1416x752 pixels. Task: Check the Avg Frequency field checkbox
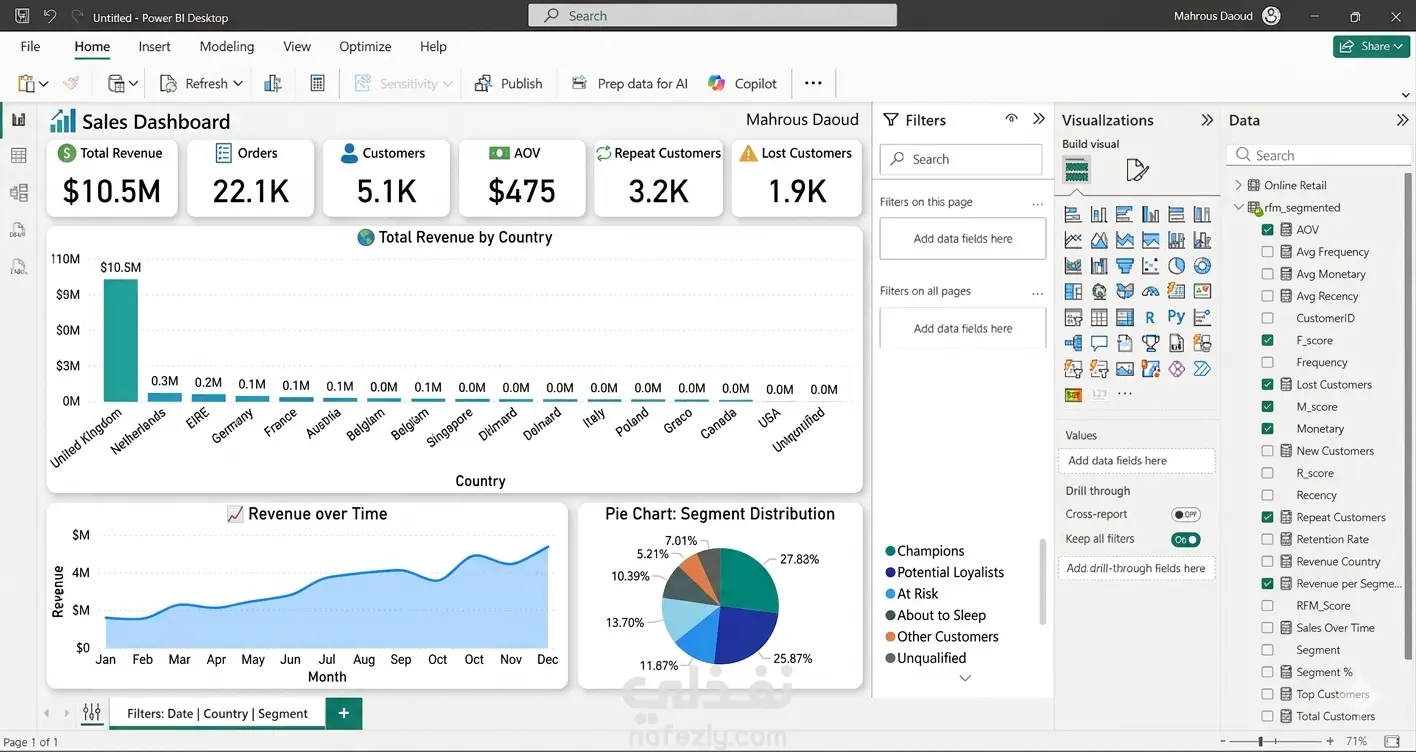1268,252
